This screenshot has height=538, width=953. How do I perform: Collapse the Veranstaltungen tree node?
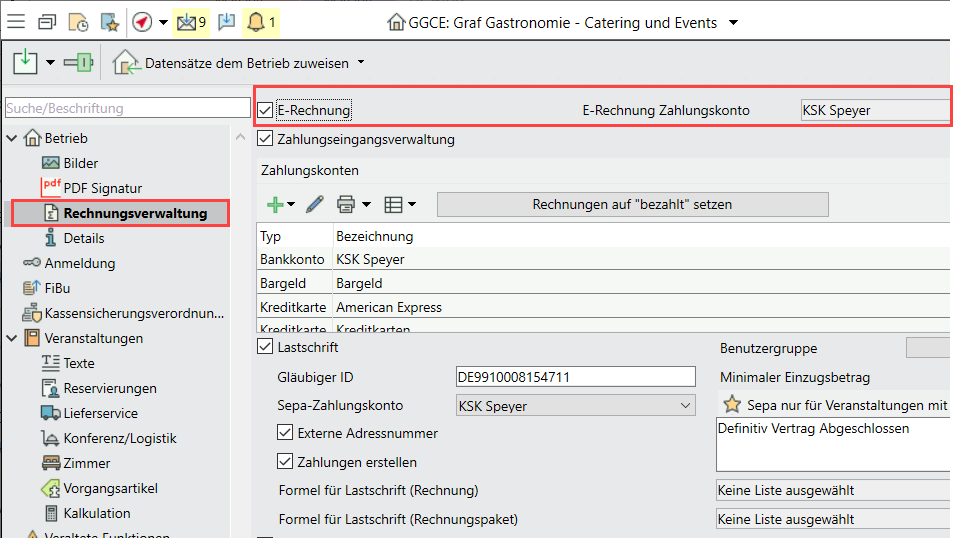click(x=12, y=338)
